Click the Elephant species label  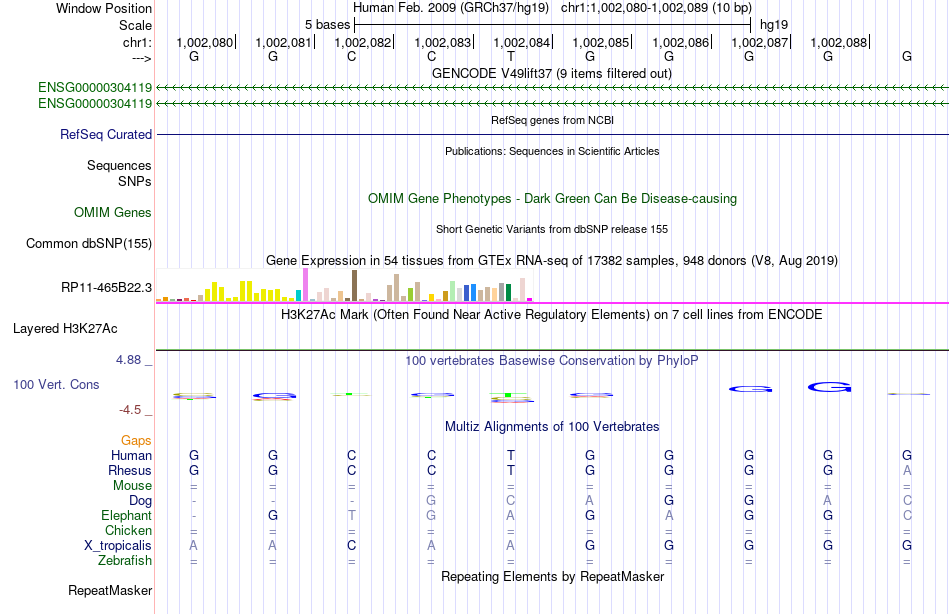coord(127,515)
